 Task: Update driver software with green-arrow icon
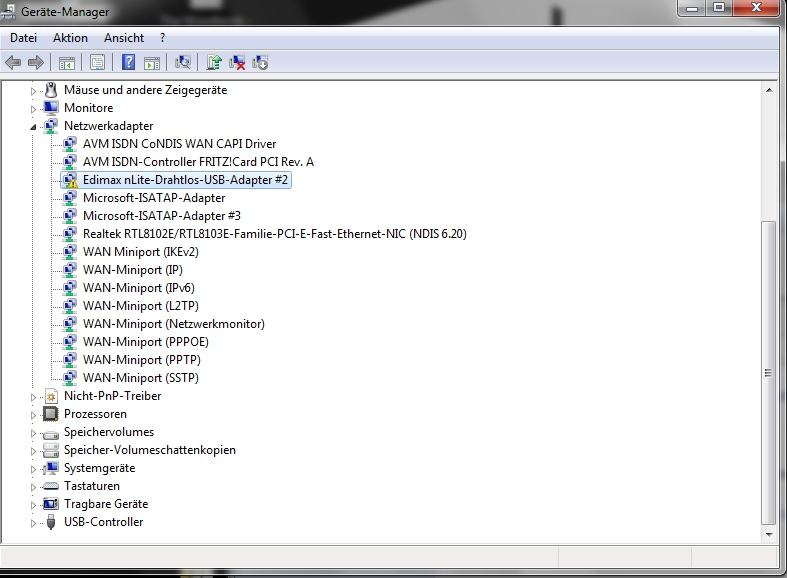click(x=214, y=62)
